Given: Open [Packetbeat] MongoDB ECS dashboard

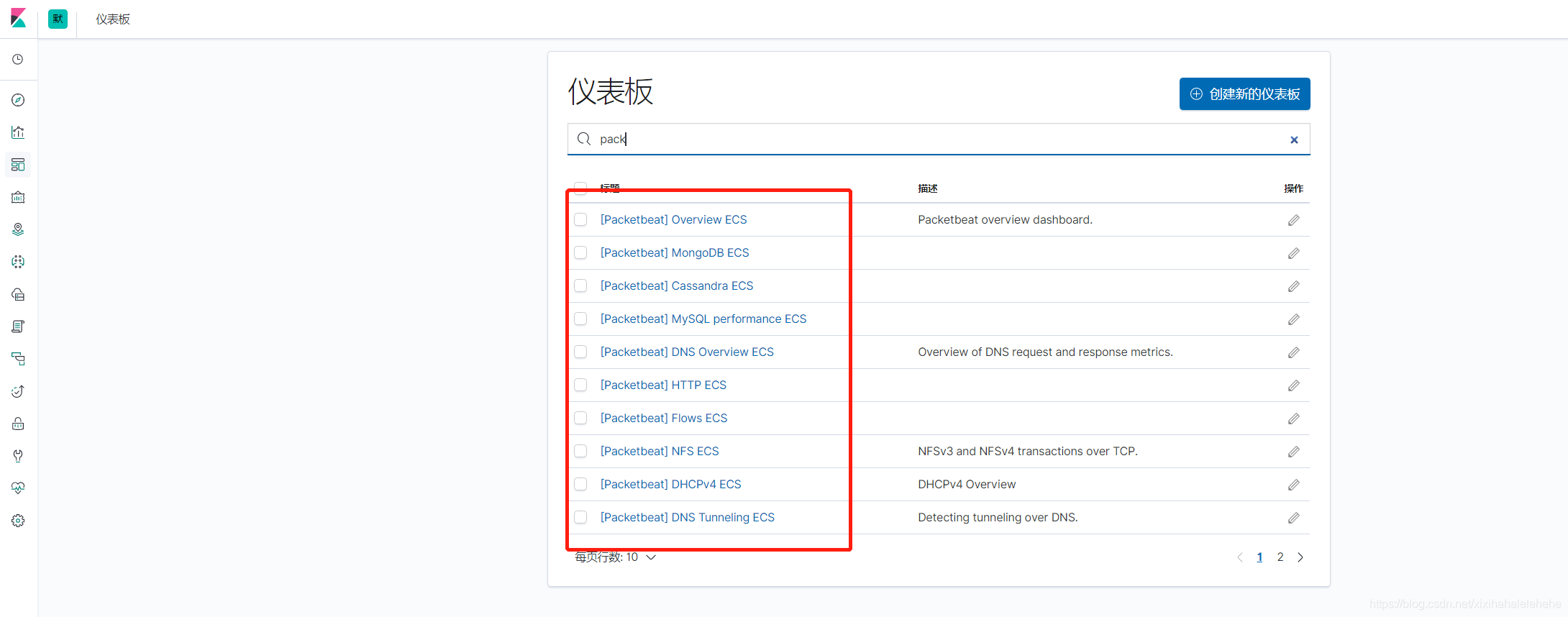Looking at the screenshot, I should tap(675, 252).
